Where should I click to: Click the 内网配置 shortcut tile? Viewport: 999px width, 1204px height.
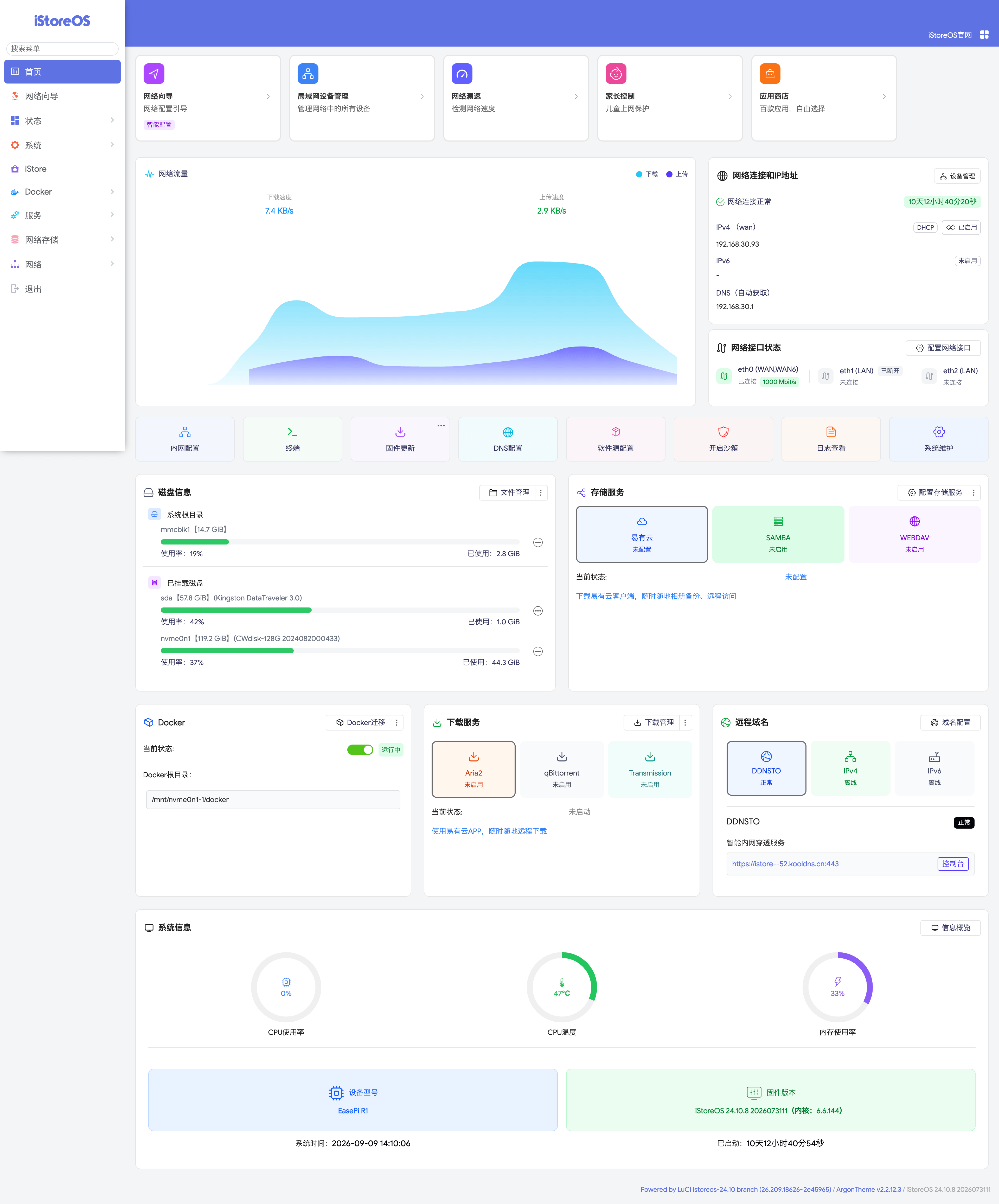(x=185, y=439)
